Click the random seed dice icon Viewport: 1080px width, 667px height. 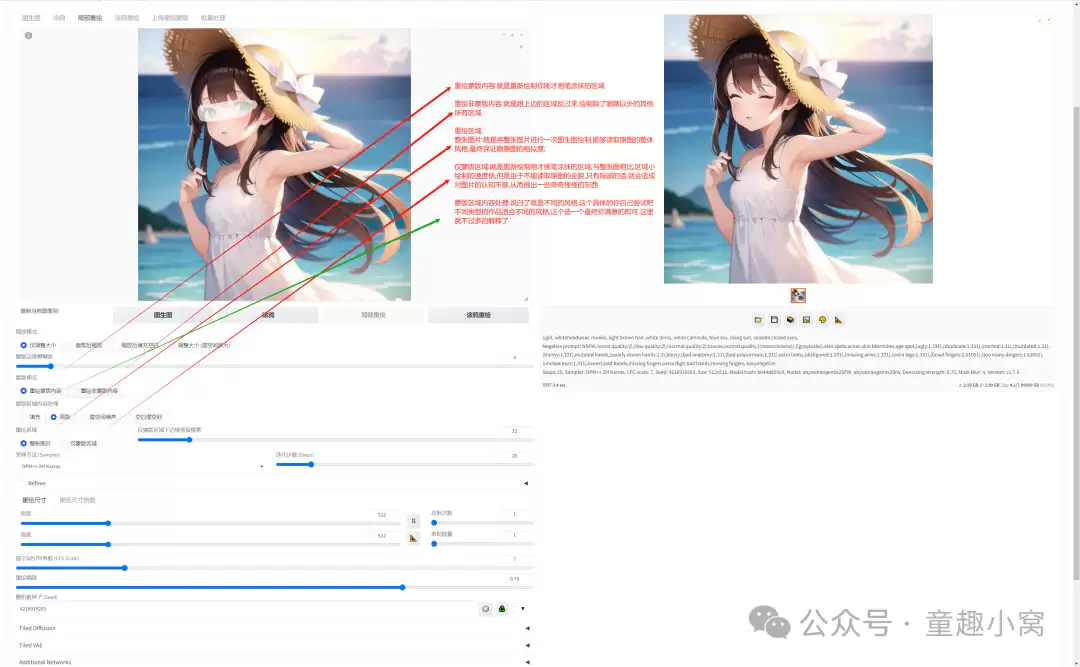(x=486, y=609)
